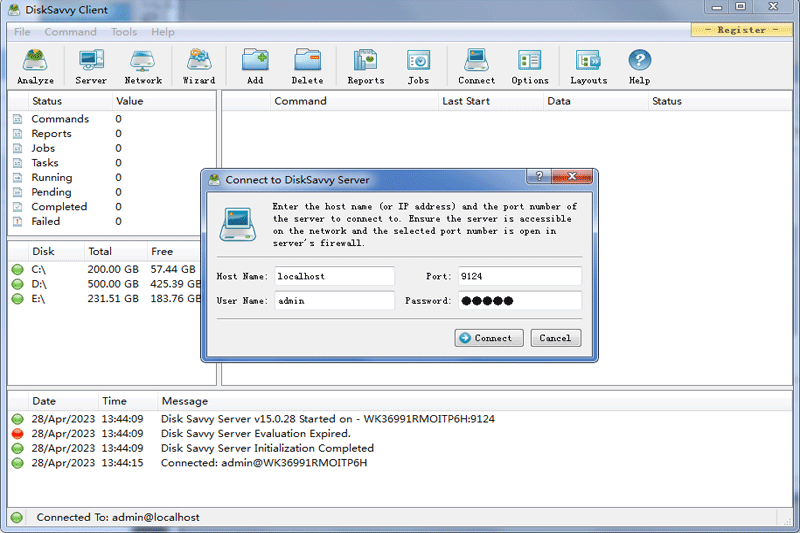Open the Layouts toolbar icon

tap(589, 66)
